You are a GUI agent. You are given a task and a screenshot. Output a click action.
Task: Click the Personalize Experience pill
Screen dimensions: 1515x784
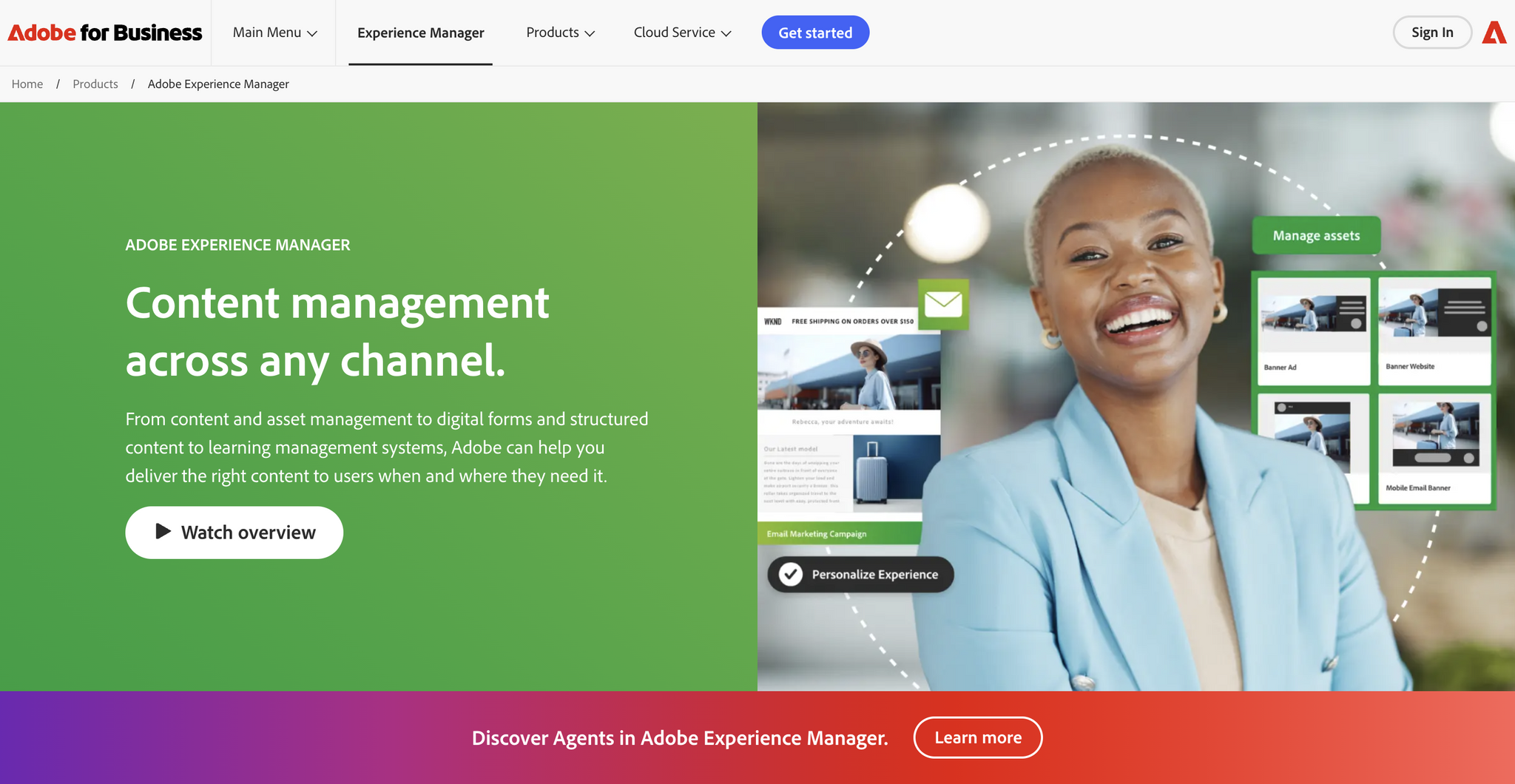coord(860,575)
